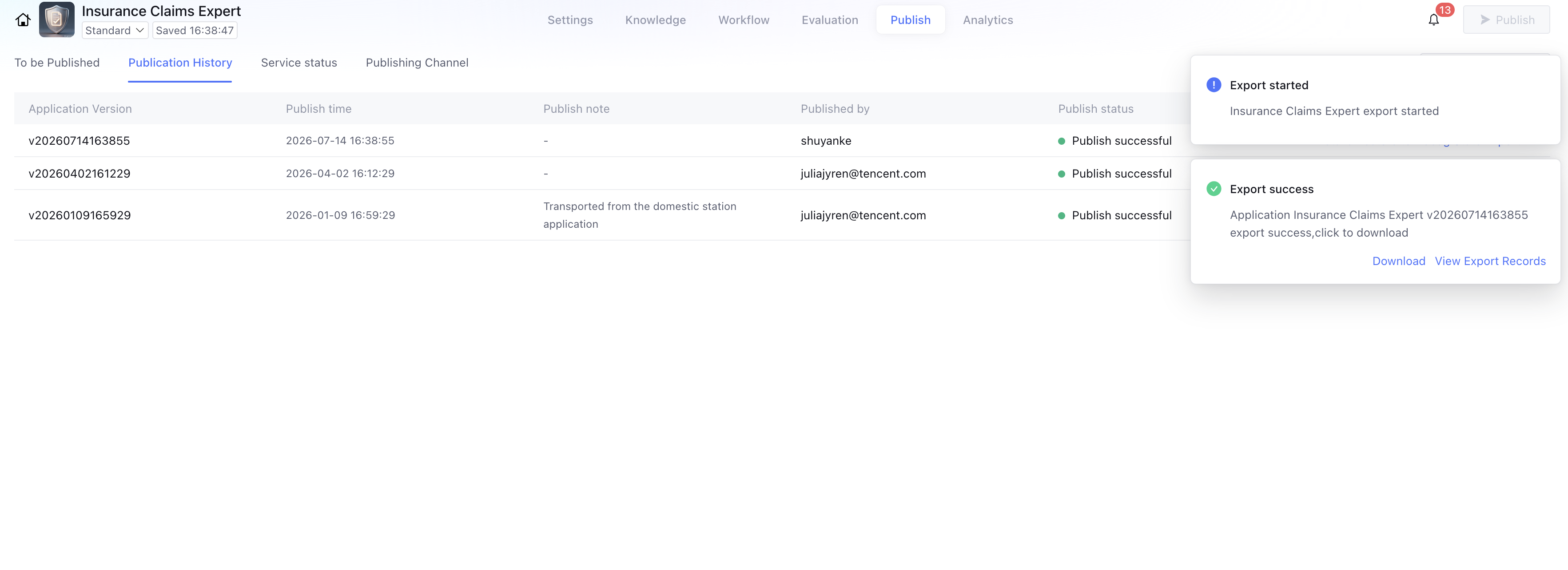Click the Saved 16:38:47 indicator
The image size is (1568, 570).
[195, 31]
